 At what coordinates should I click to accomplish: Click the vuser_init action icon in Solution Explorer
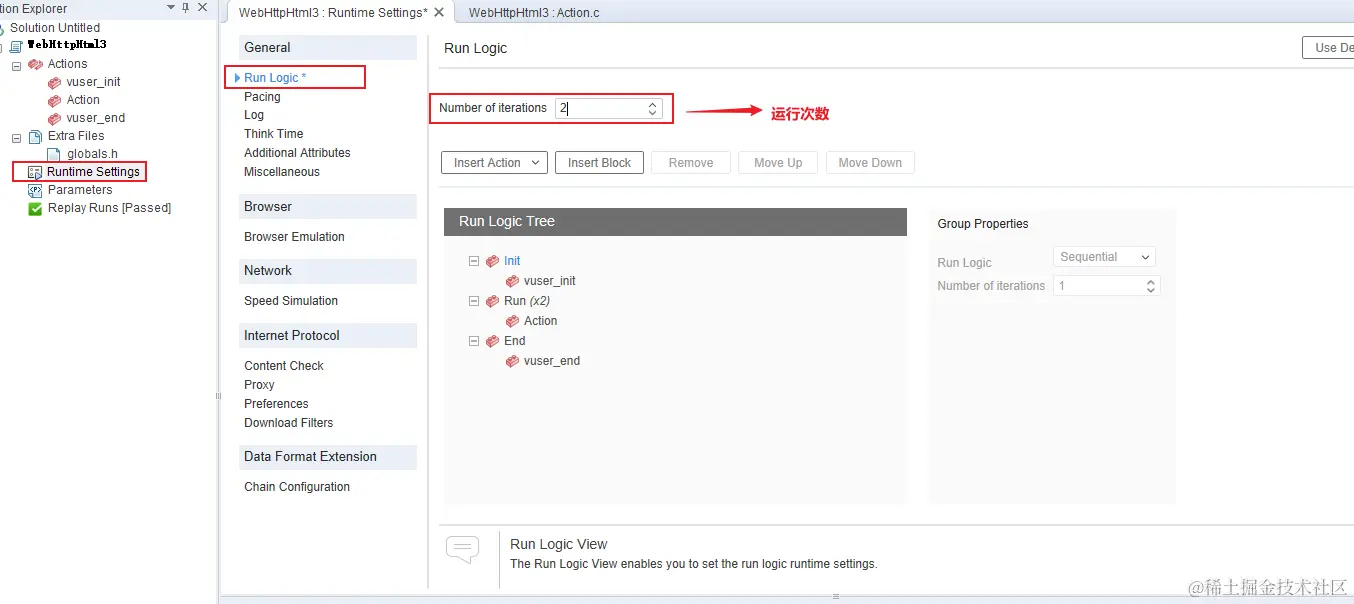(x=55, y=82)
